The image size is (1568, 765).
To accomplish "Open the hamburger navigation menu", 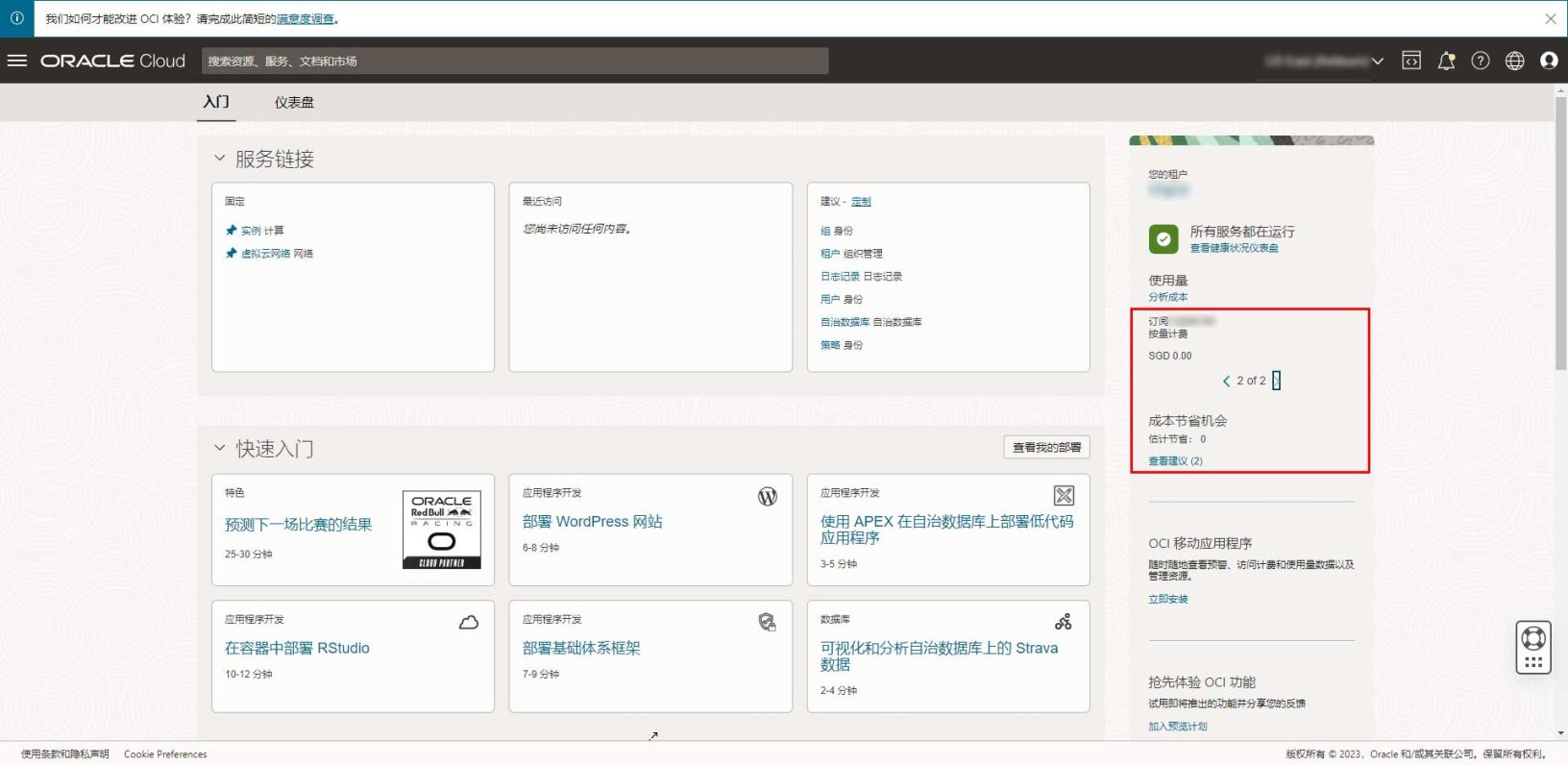I will point(17,61).
